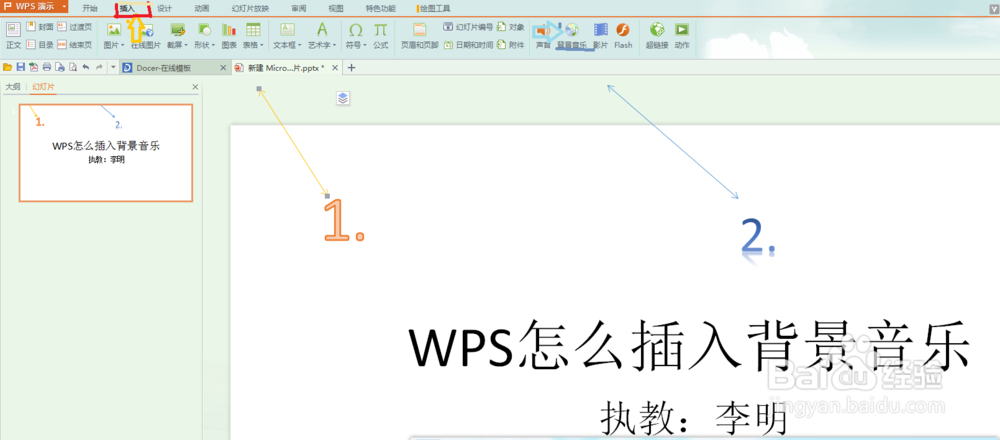Open the 视图 ribbon tab
This screenshot has width=1000, height=440.
click(x=336, y=8)
